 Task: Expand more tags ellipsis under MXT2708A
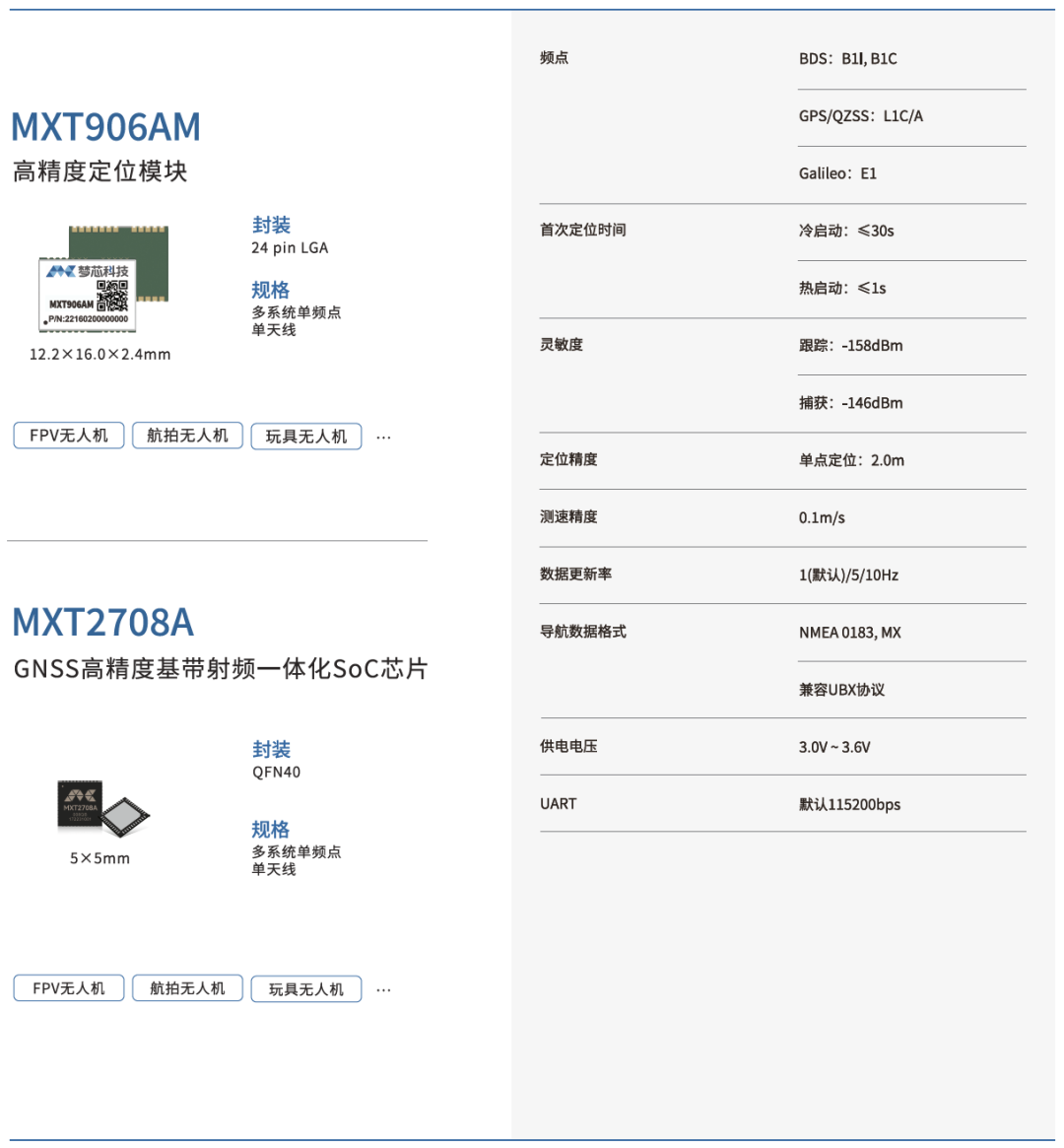click(383, 990)
